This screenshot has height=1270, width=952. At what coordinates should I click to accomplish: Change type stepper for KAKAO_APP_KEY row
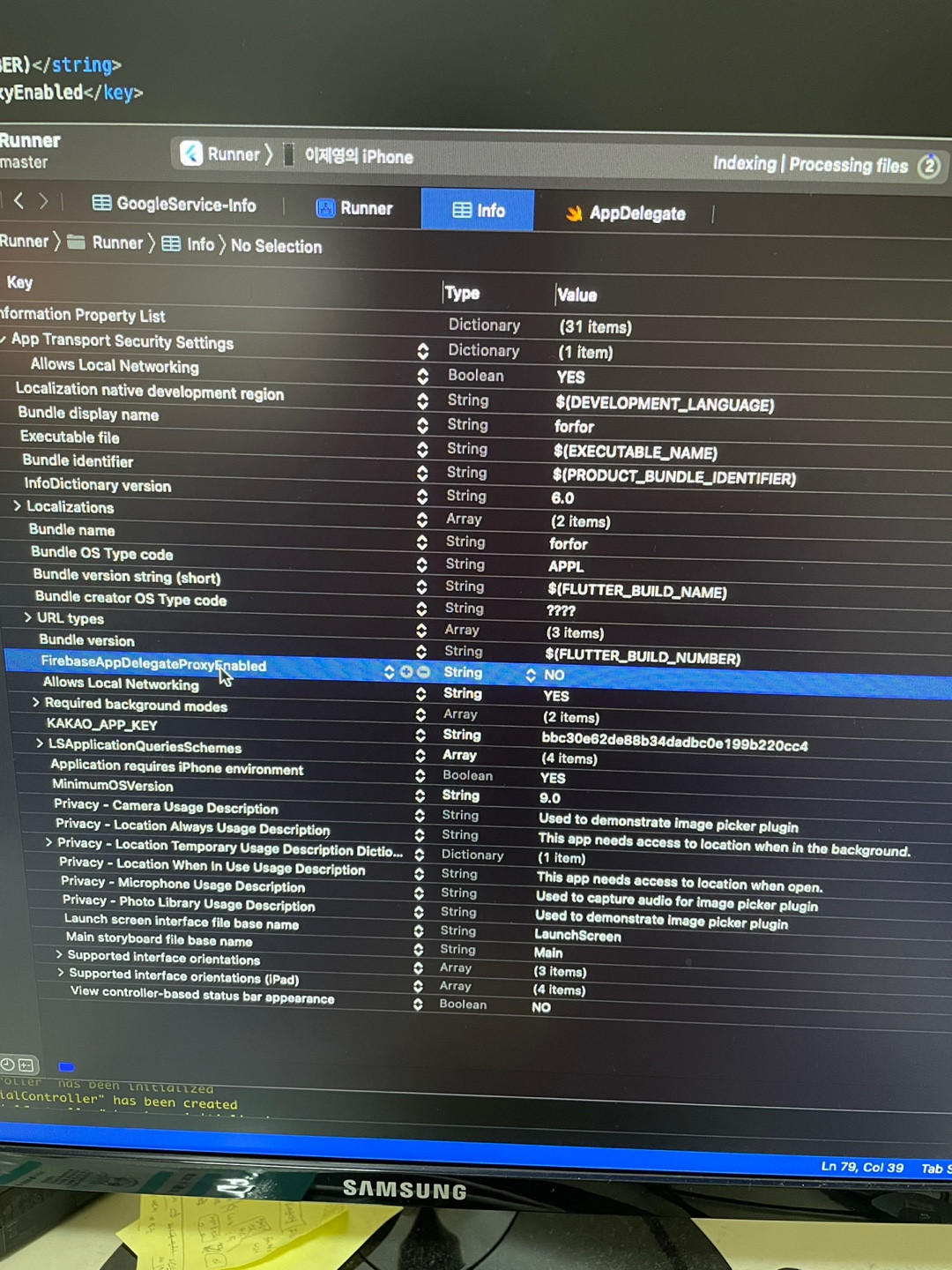420,735
